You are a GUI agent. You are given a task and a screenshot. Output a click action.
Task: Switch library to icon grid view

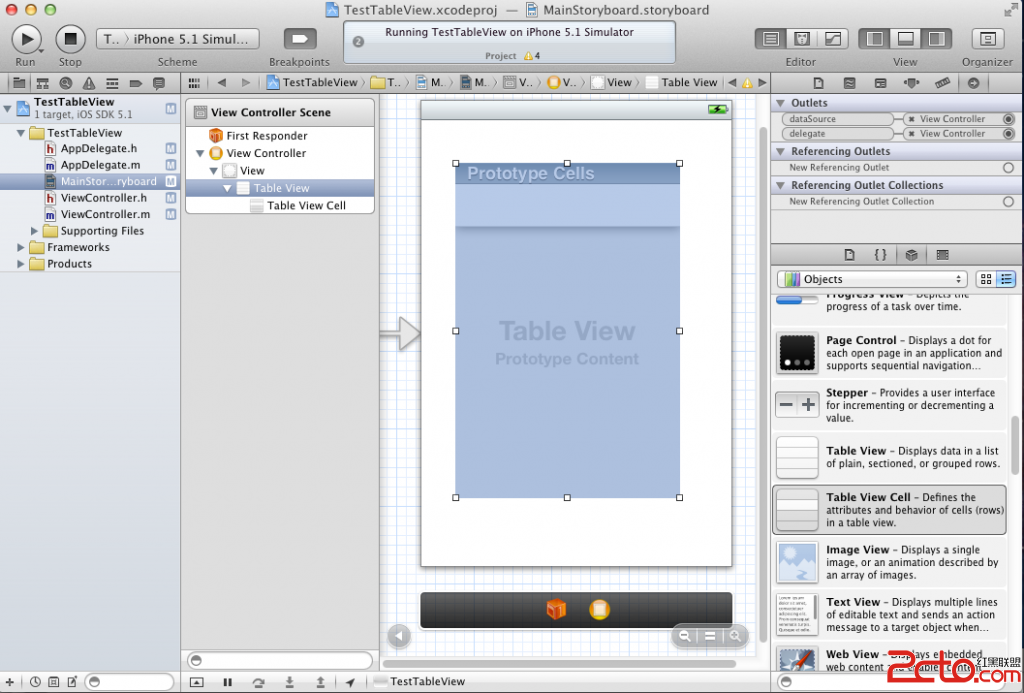986,279
